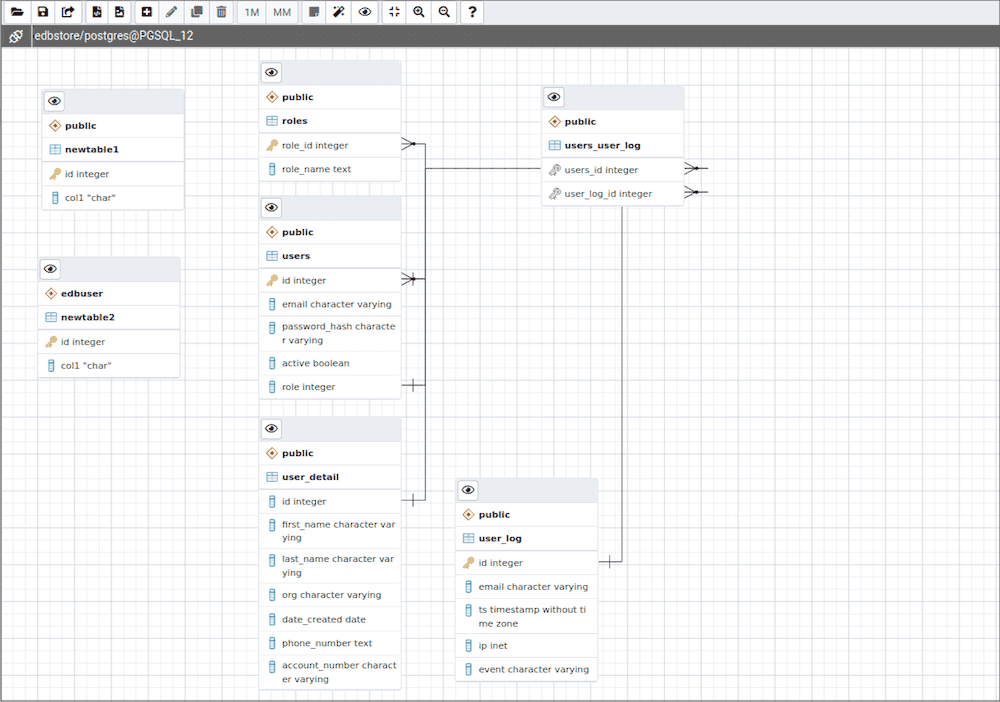
Task: Open the ERD help documentation
Action: coord(472,11)
